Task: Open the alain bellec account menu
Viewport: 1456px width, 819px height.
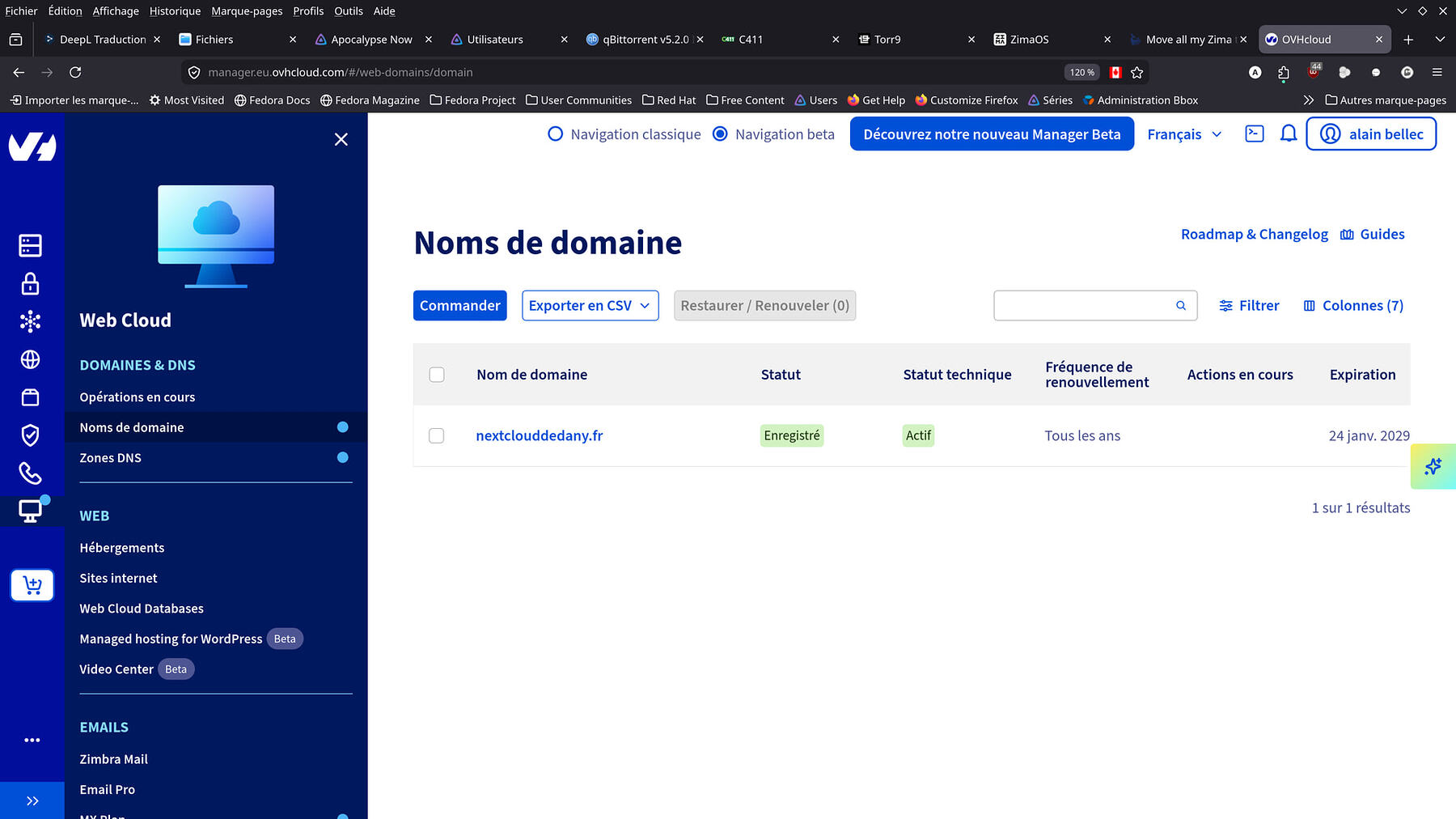Action: [1372, 134]
